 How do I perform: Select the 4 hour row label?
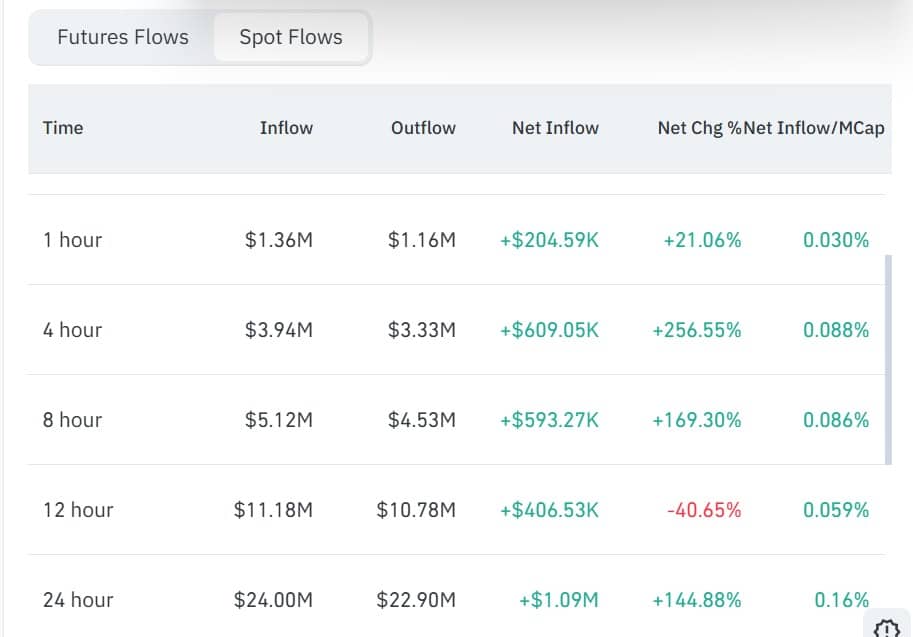[72, 330]
